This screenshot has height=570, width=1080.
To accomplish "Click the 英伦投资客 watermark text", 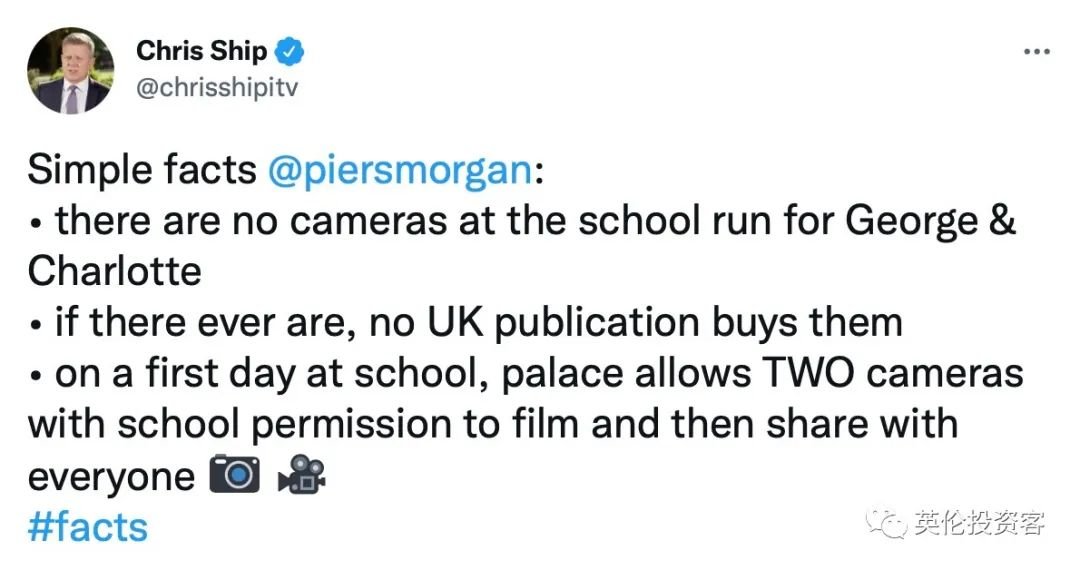I will coord(980,522).
